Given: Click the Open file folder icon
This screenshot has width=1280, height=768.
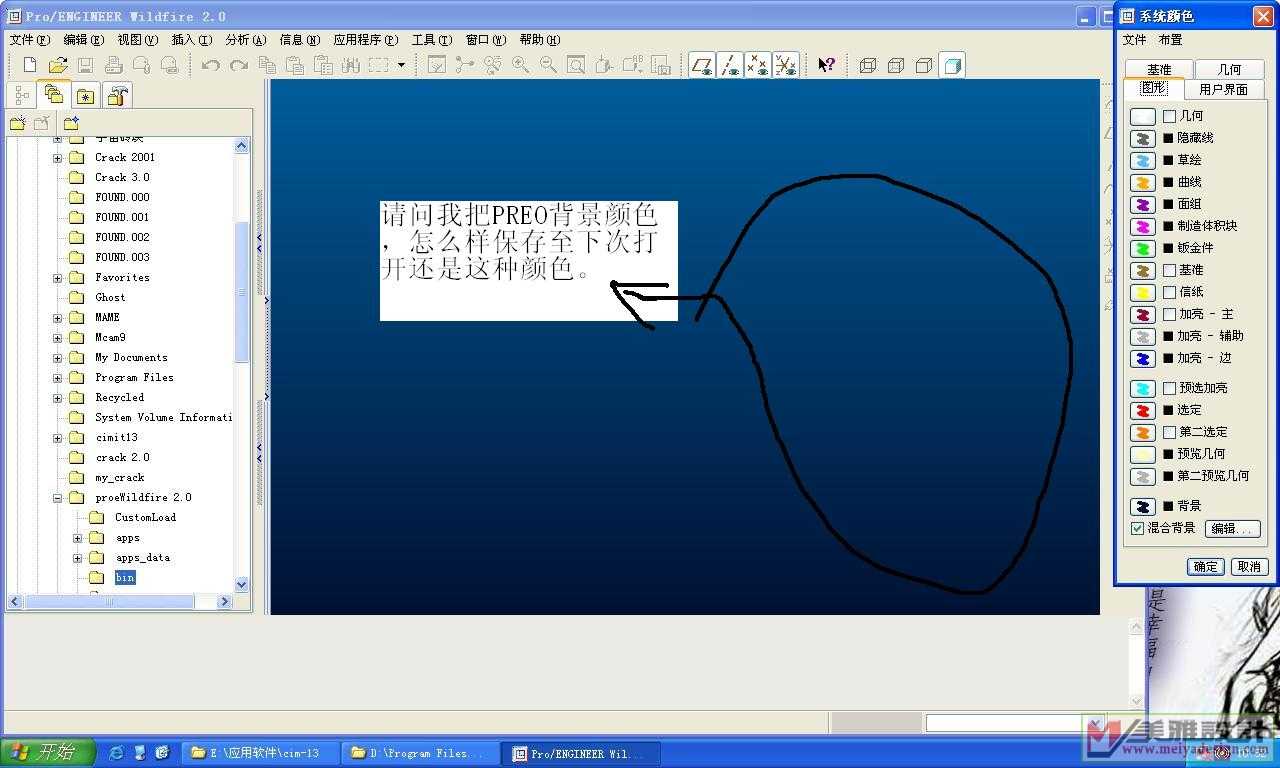Looking at the screenshot, I should (58, 65).
